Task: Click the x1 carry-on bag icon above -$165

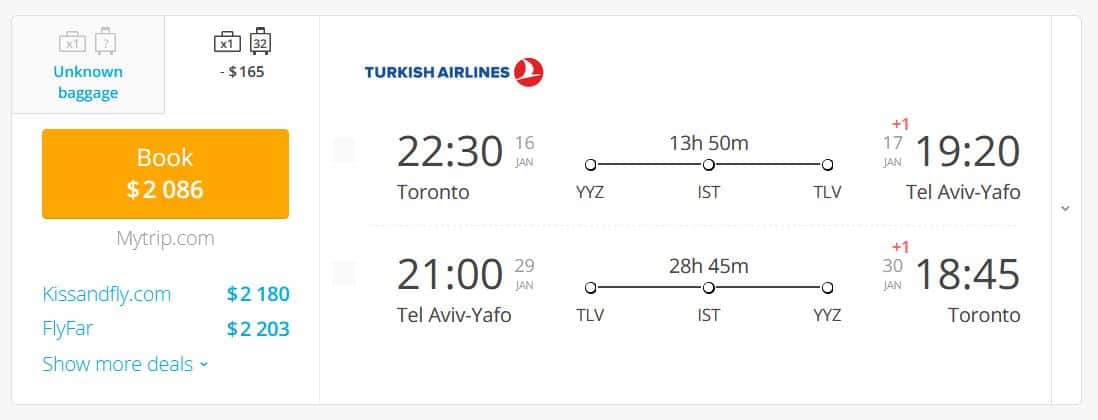Action: tap(227, 43)
